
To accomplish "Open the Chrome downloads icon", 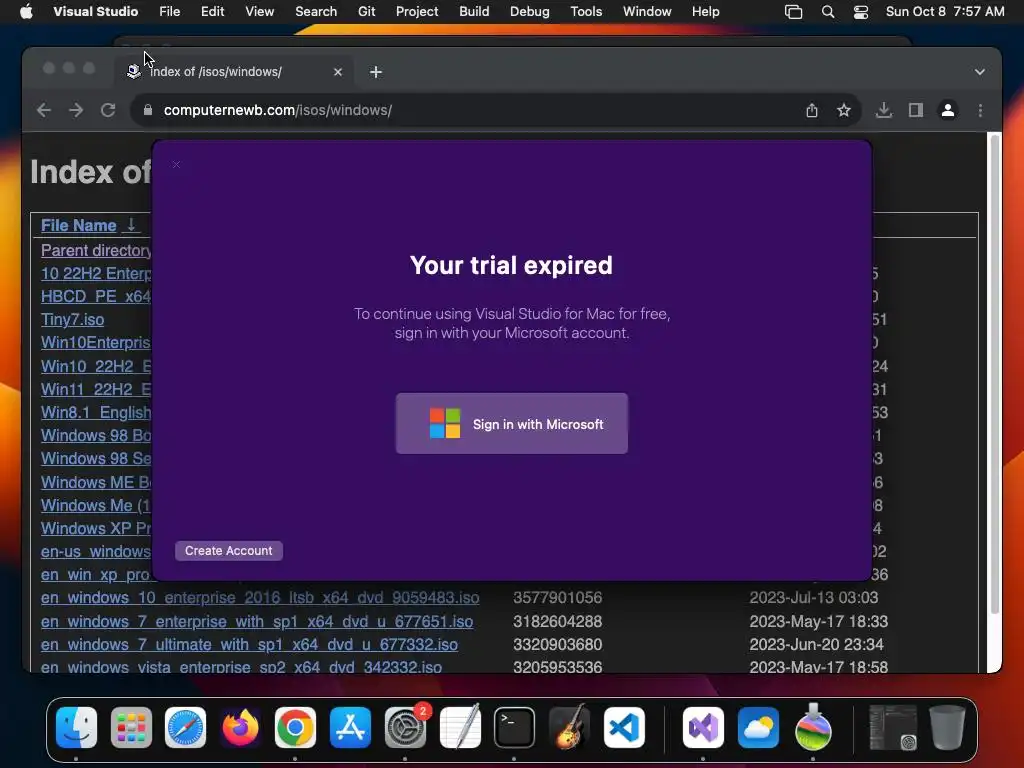I will pos(884,110).
